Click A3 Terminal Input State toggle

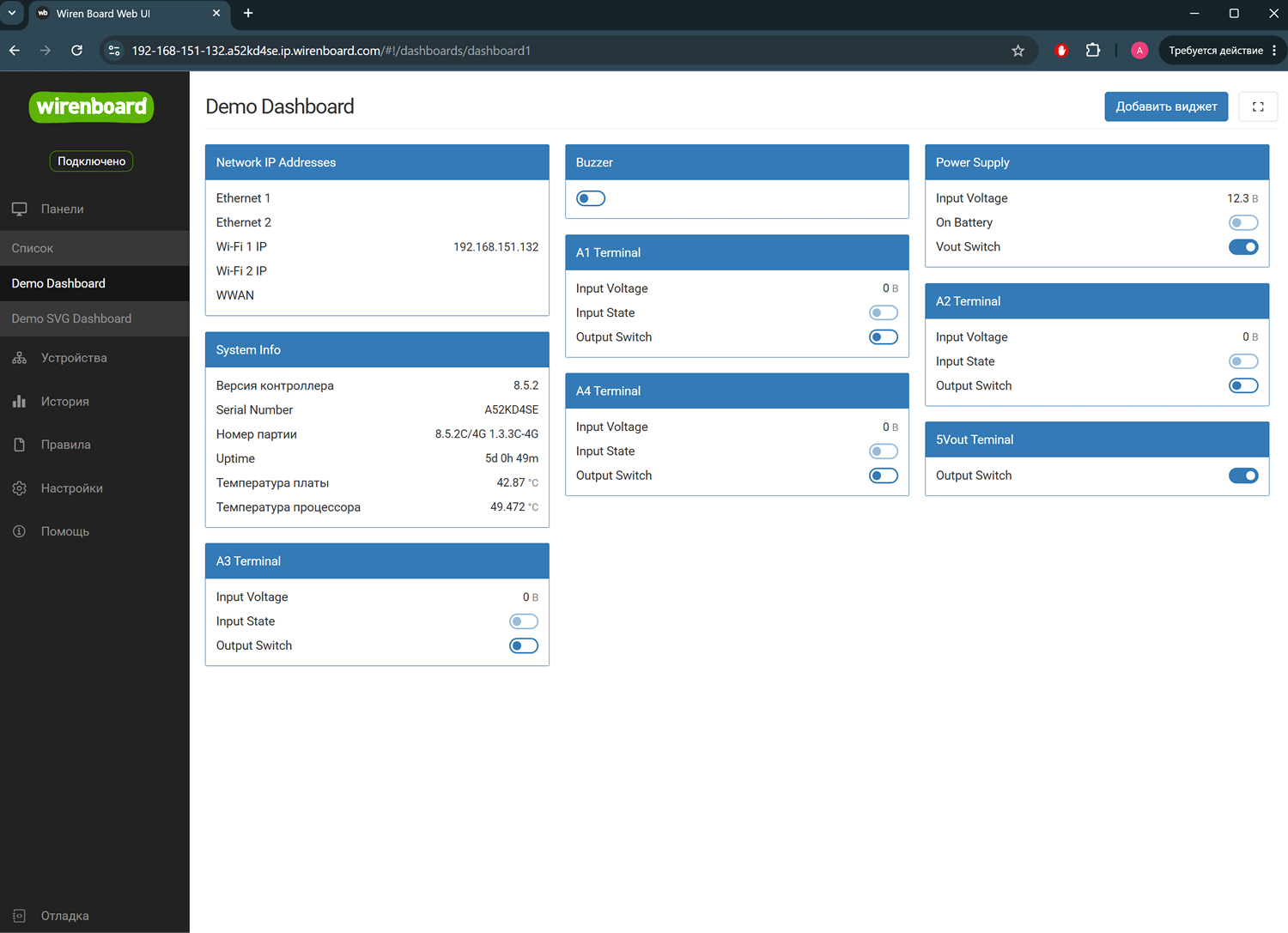click(524, 621)
